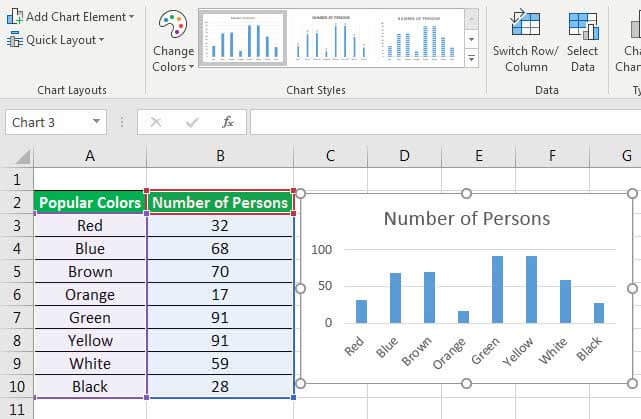Click the chart's top-middle sizing handle
The image size is (641, 419).
pos(466,193)
